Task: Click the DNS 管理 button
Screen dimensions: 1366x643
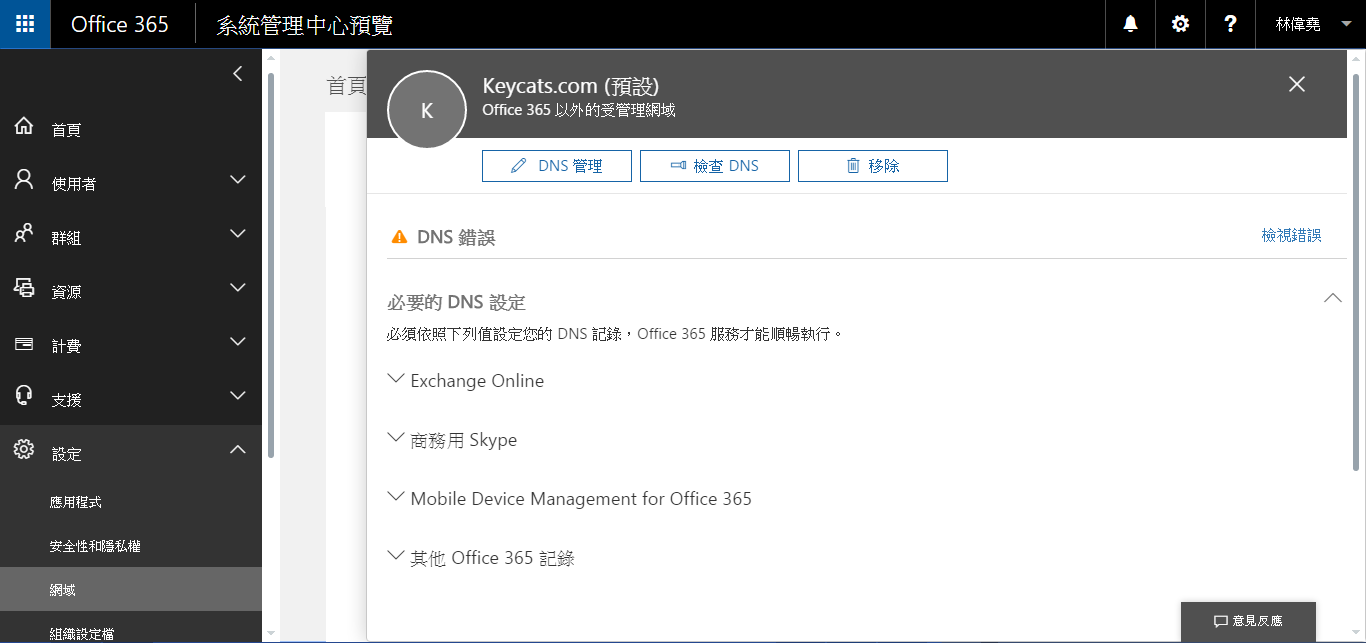Action: tap(557, 166)
